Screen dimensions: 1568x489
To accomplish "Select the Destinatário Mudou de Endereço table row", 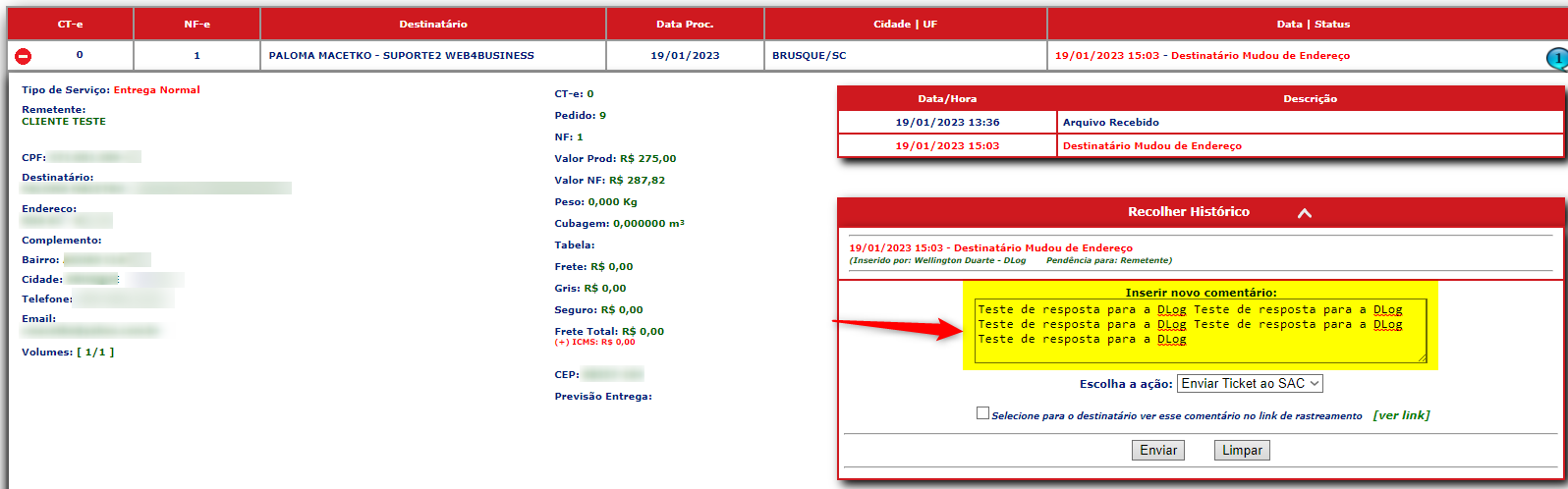I will click(x=1200, y=146).
